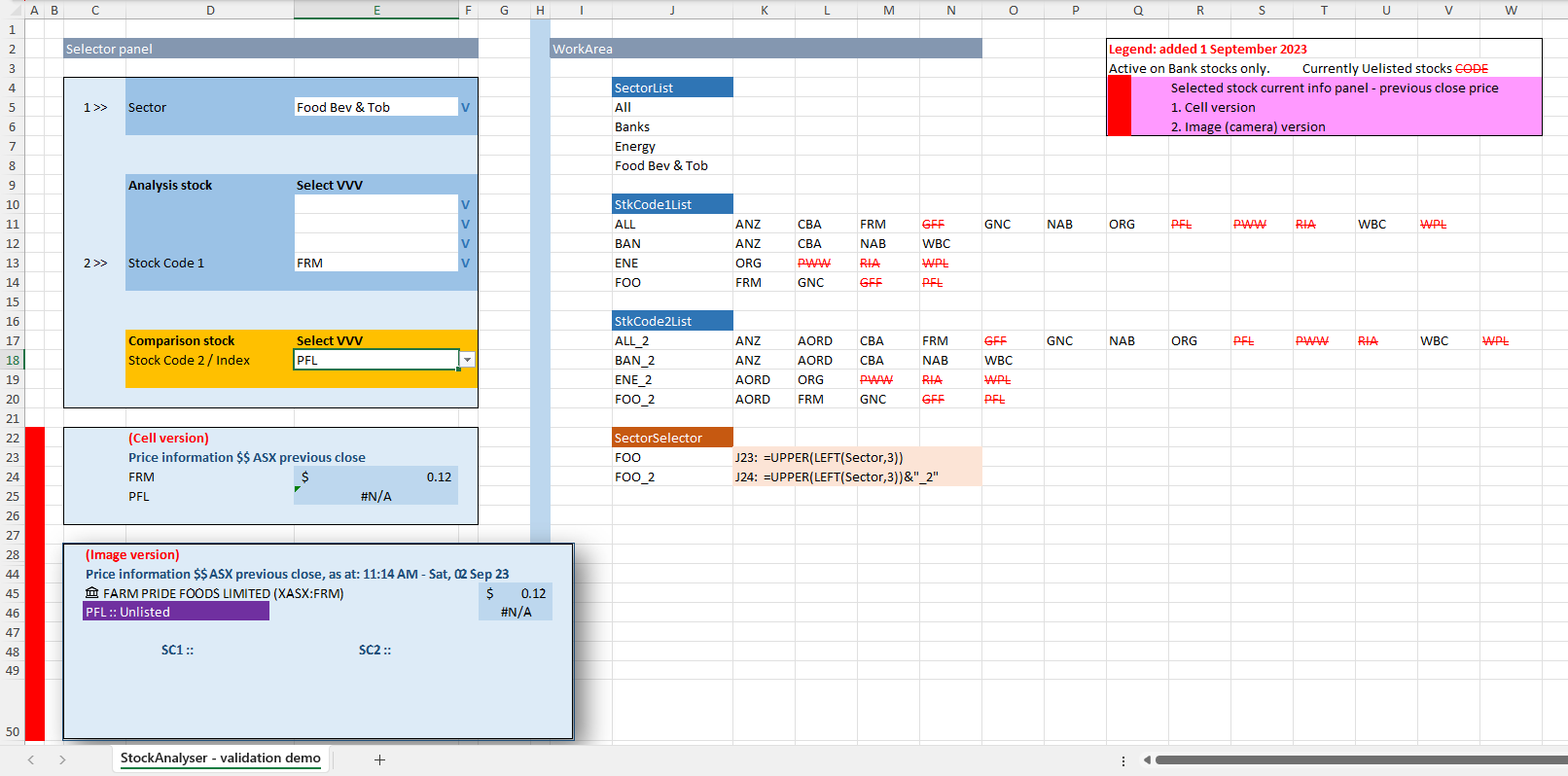The height and width of the screenshot is (776, 1568).
Task: Open the dropdown arrow on the PFL cell
Action: [468, 360]
